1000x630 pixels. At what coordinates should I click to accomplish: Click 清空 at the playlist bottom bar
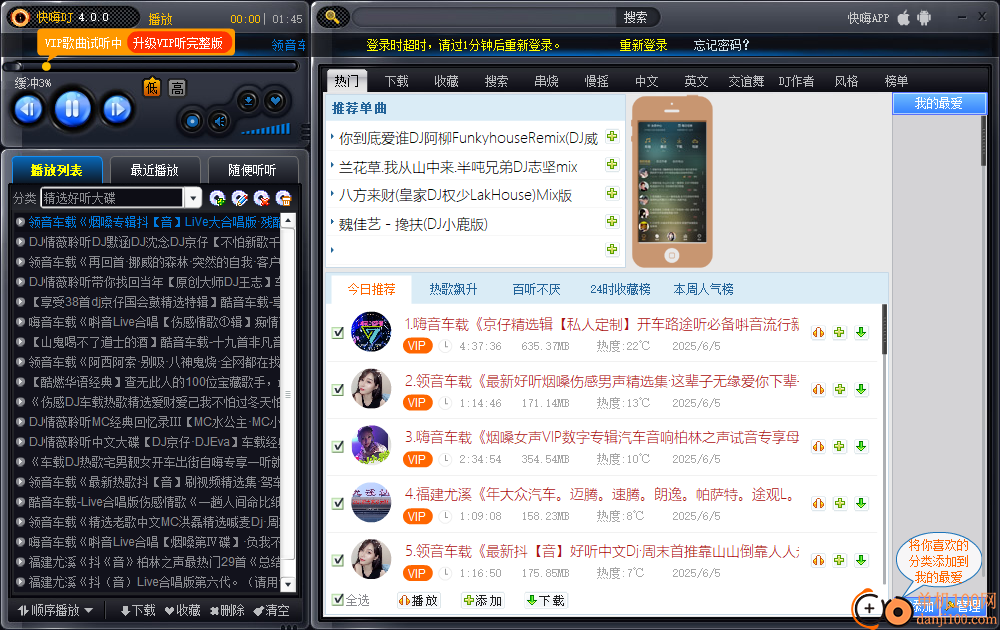pyautogui.click(x=271, y=610)
